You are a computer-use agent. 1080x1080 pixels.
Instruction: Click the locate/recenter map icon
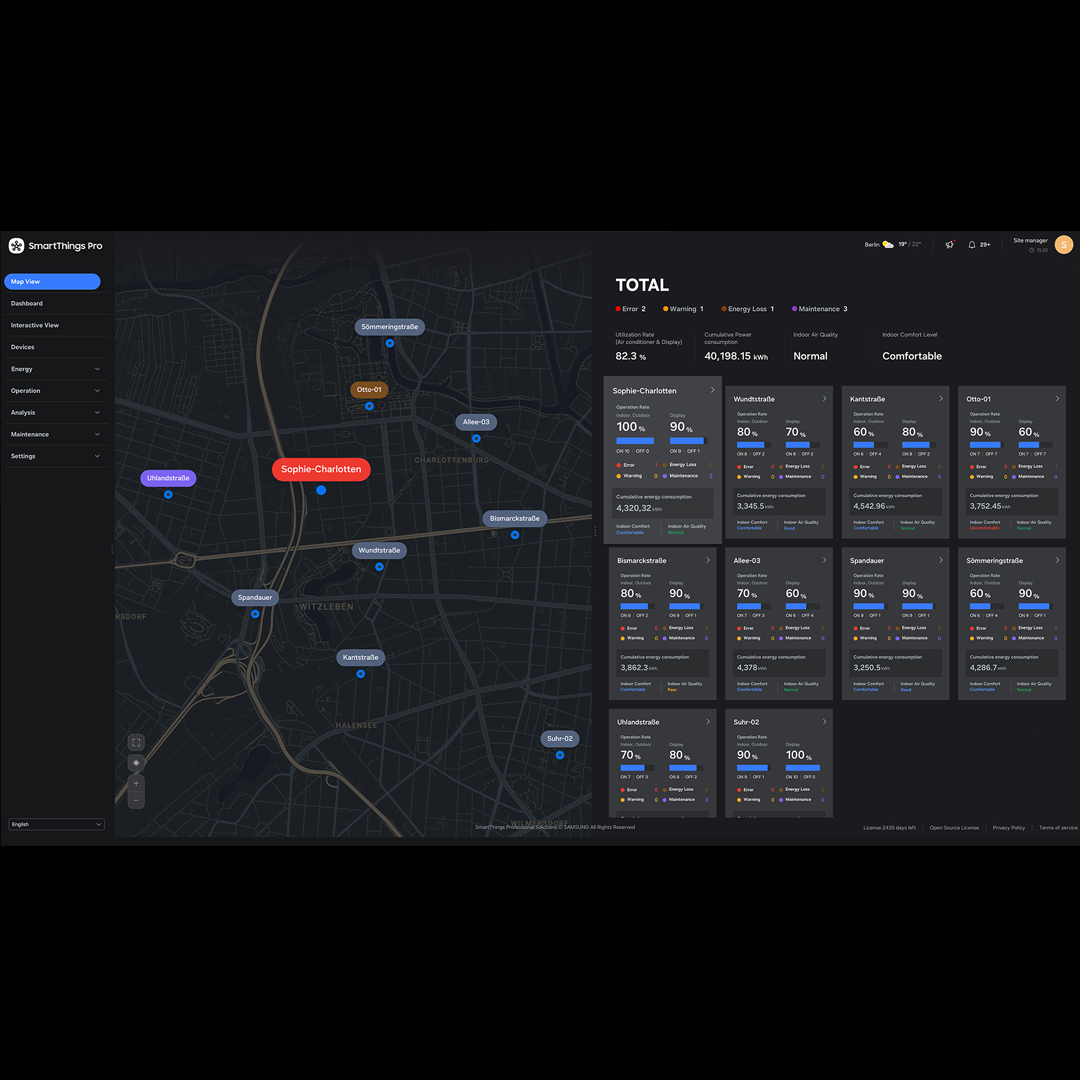click(x=137, y=763)
